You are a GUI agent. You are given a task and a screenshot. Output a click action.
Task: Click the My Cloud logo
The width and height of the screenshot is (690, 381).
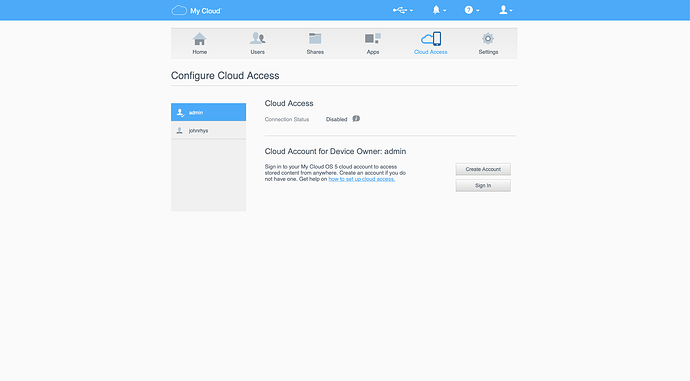coord(196,10)
